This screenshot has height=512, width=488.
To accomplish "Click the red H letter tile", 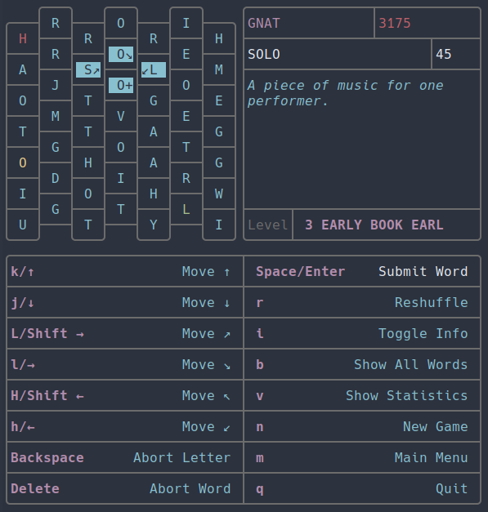I will 23,39.
